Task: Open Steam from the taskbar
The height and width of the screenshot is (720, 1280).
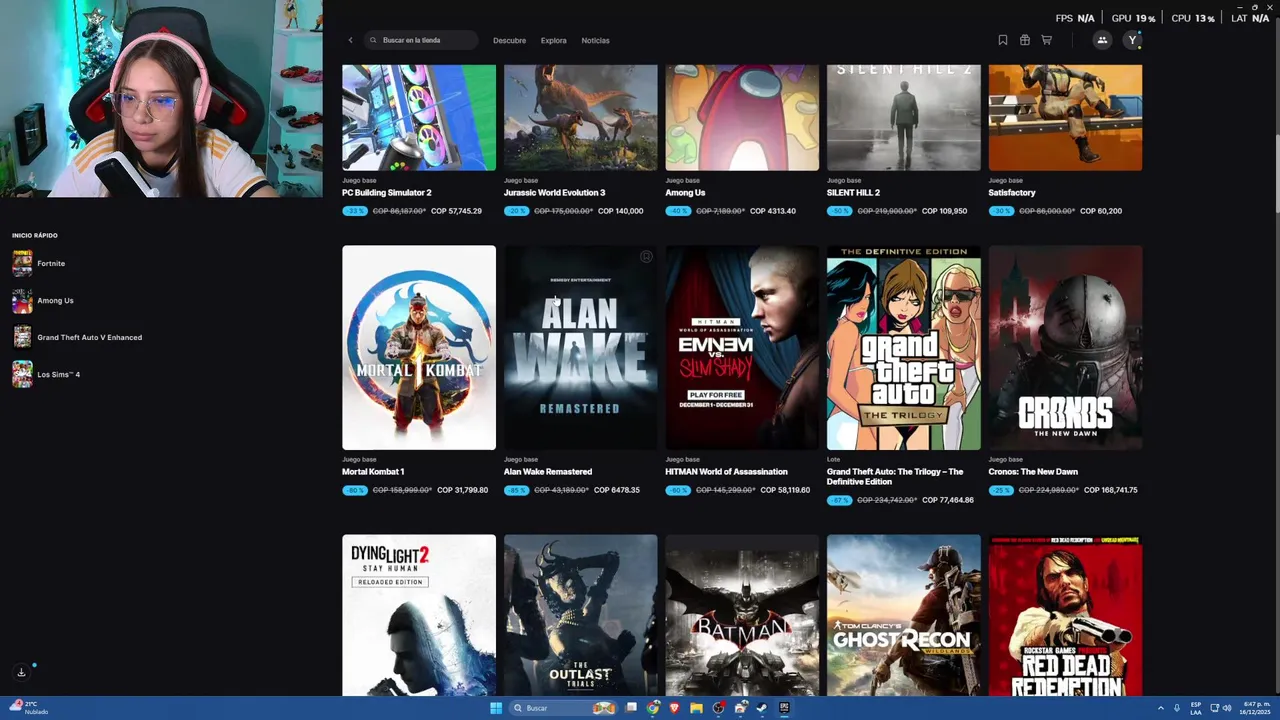Action: pos(761,708)
